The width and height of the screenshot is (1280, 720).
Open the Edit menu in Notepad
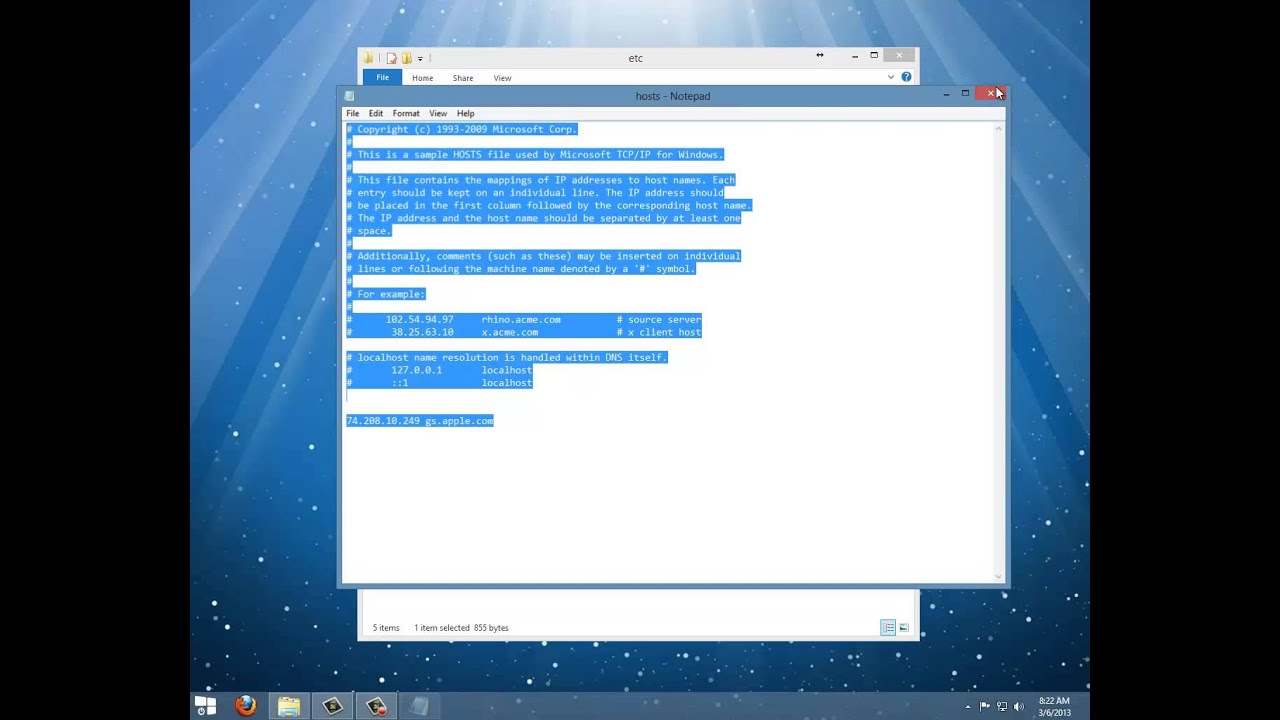[375, 113]
